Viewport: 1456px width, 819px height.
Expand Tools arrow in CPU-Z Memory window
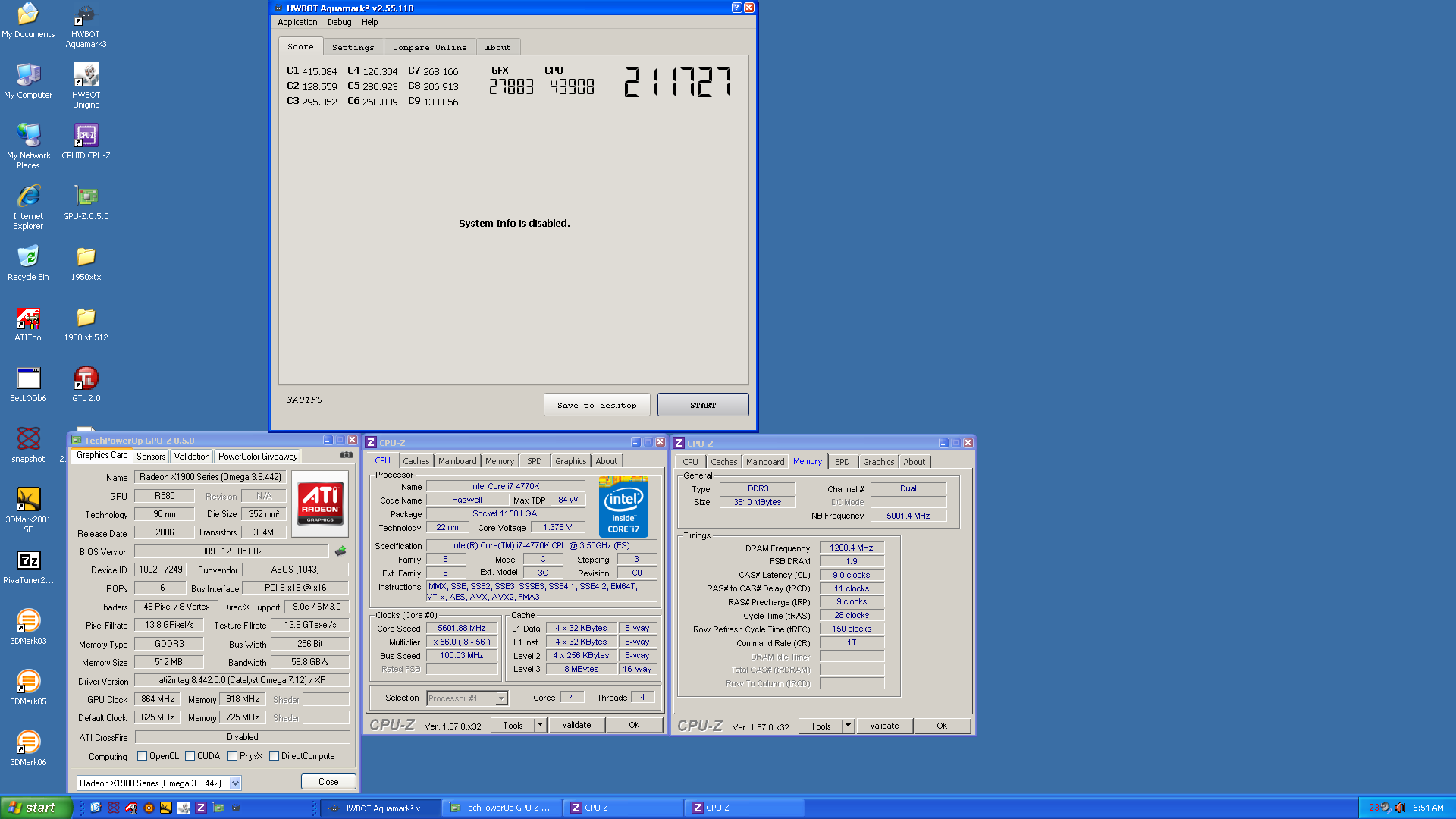[x=848, y=726]
